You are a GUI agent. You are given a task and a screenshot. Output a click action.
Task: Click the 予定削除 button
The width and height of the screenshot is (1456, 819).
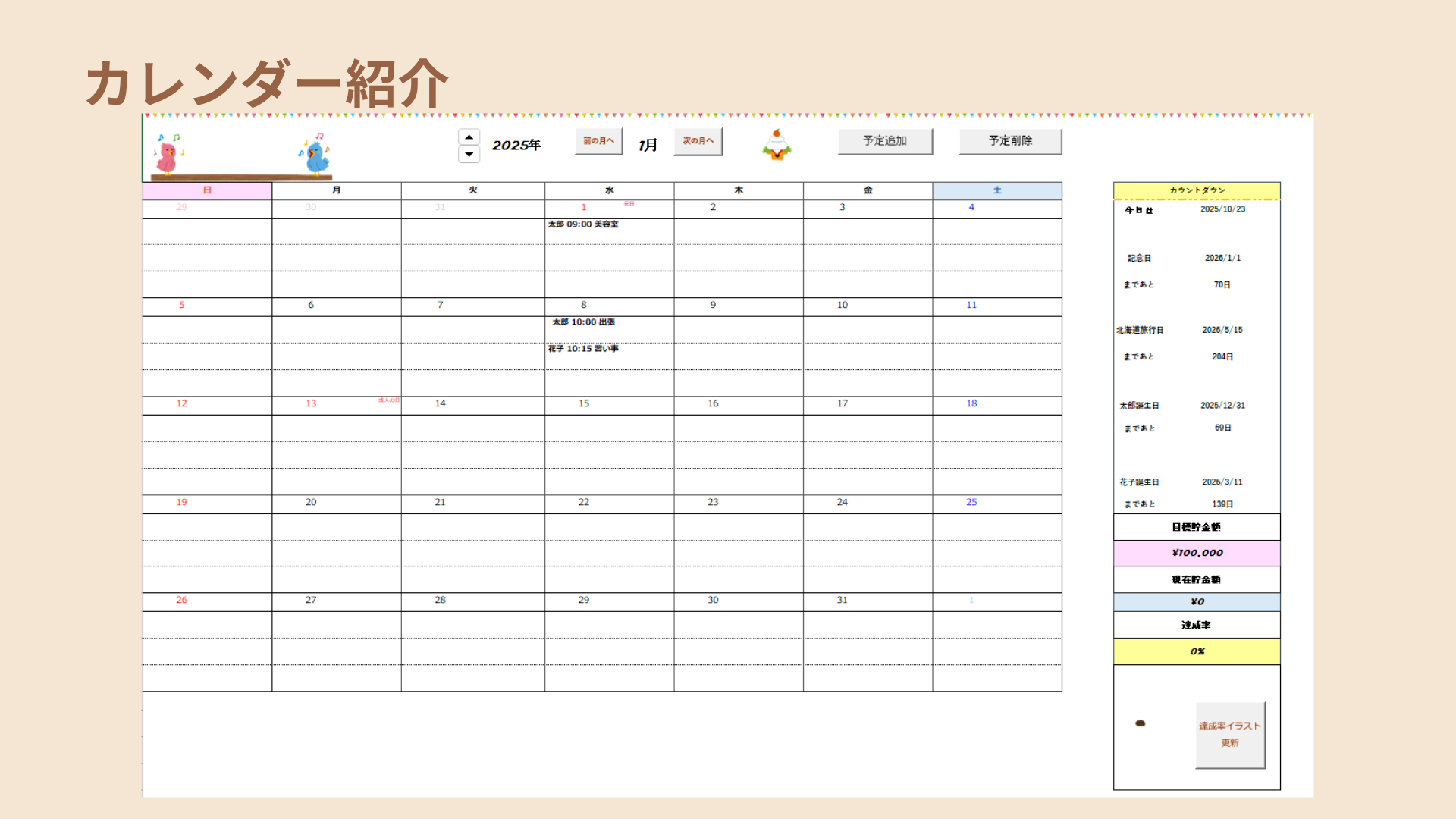click(1009, 141)
